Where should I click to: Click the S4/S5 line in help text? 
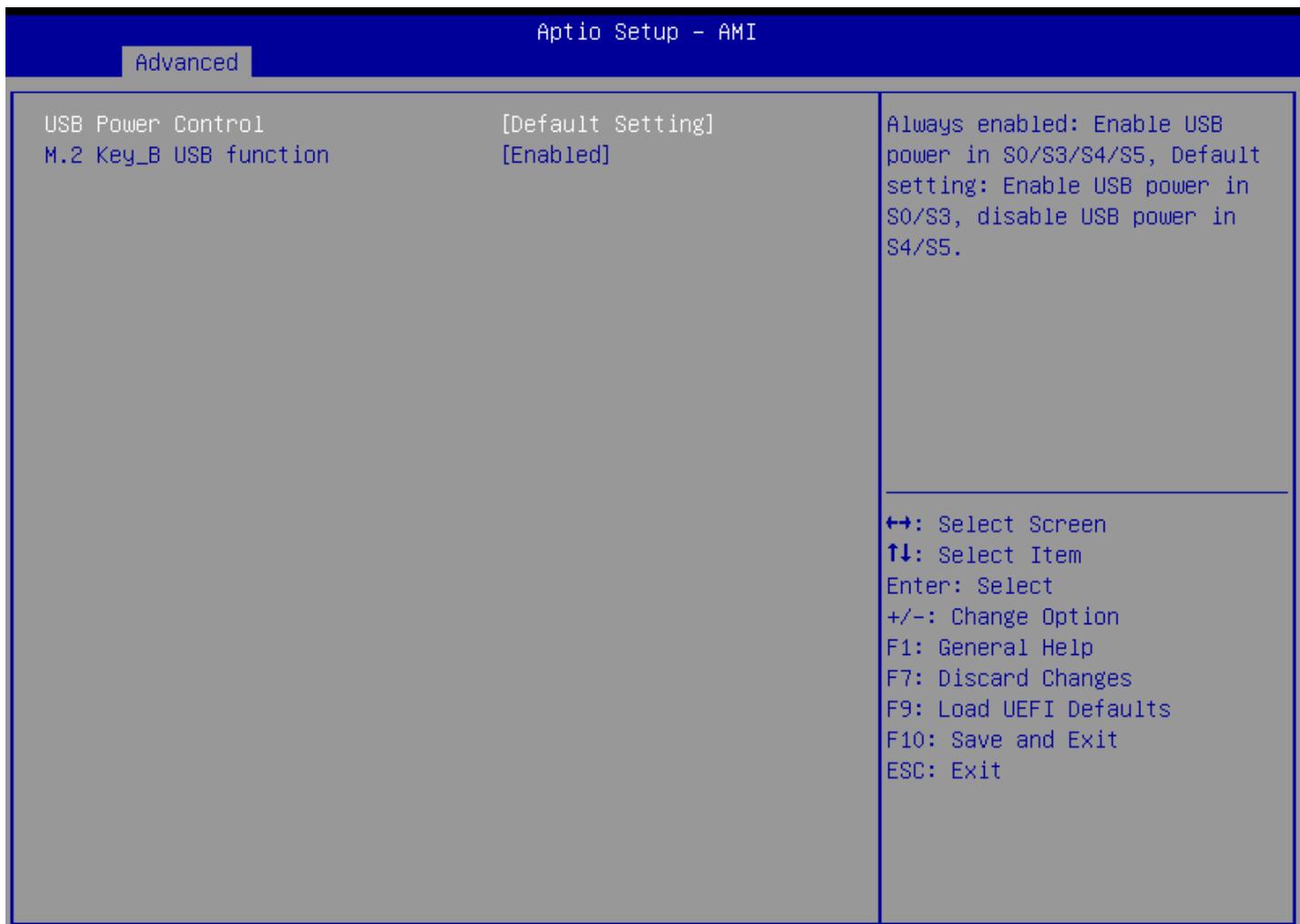923,247
